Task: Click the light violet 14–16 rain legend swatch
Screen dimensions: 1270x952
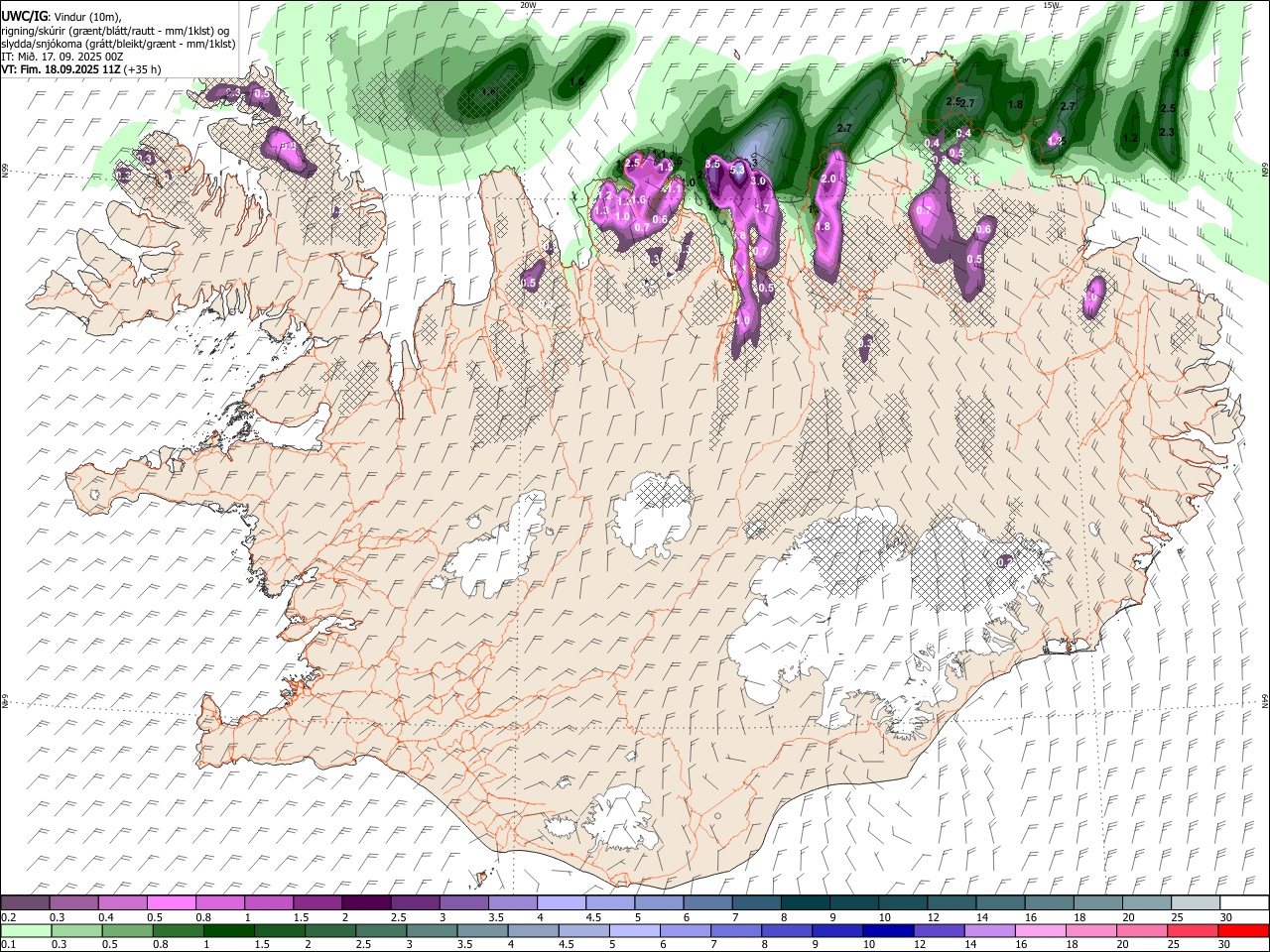Action: click(x=990, y=930)
